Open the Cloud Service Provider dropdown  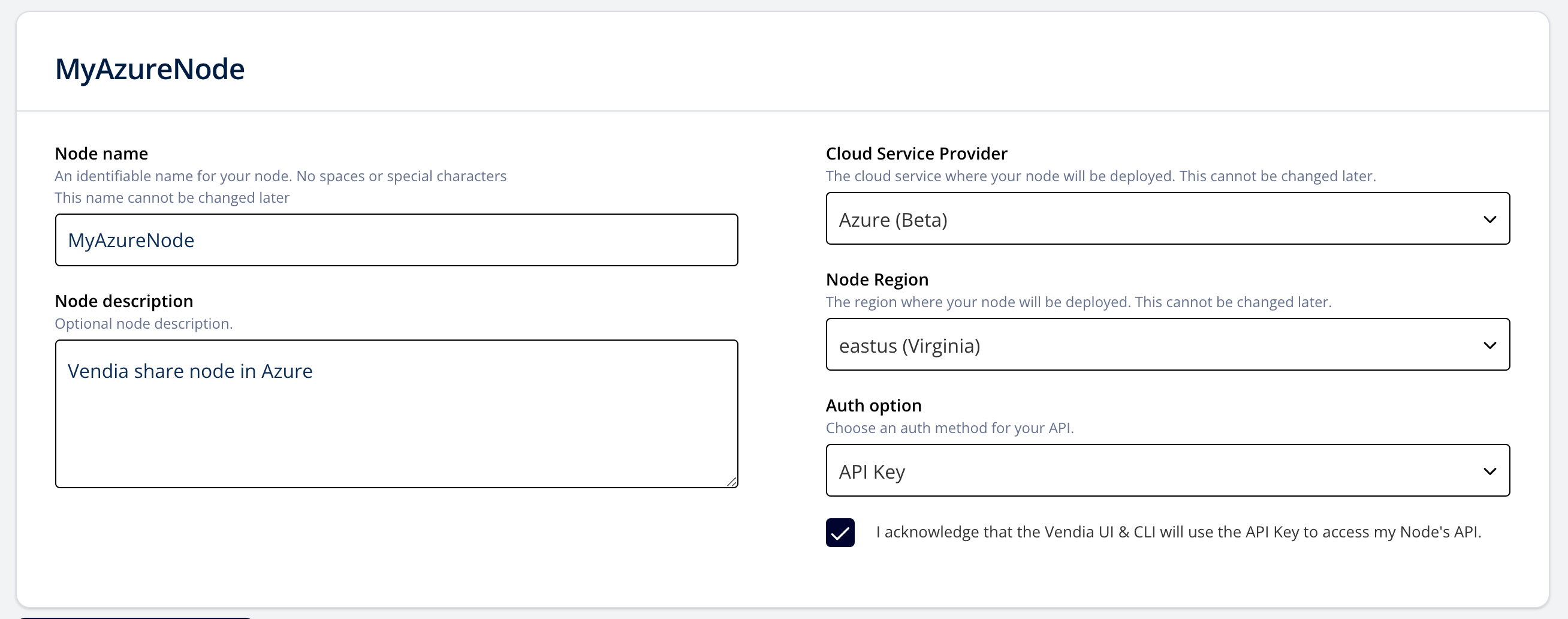[1168, 219]
